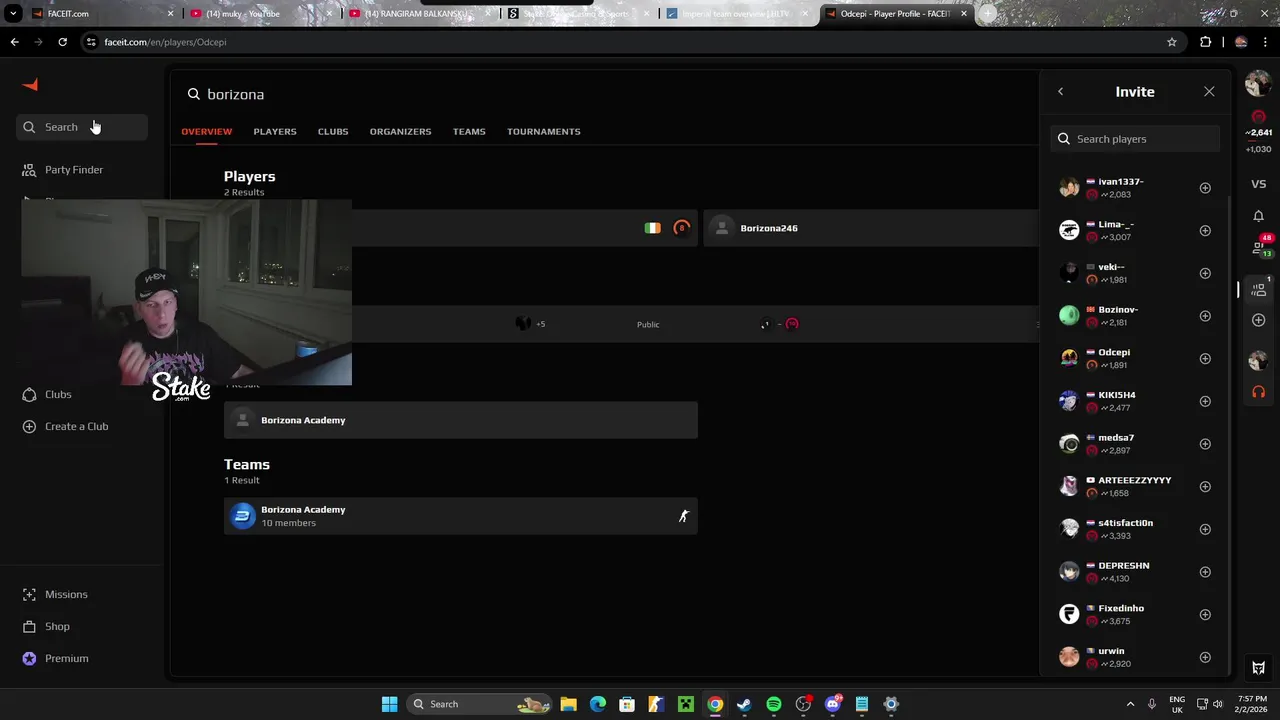Invite s4tisfacti0n using plus icon
This screenshot has width=1280, height=720.
1205,529
